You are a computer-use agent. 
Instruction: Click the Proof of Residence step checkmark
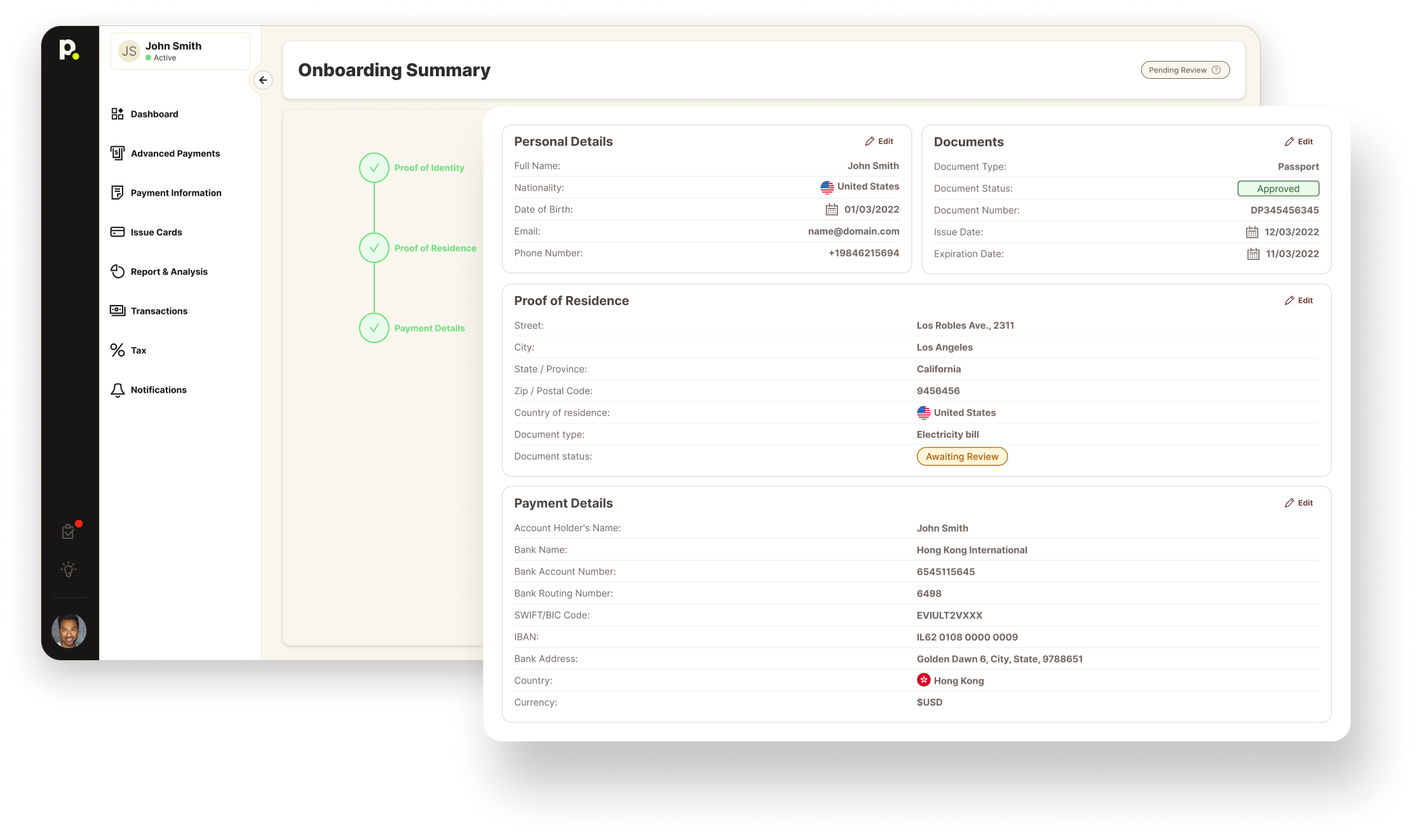click(374, 248)
